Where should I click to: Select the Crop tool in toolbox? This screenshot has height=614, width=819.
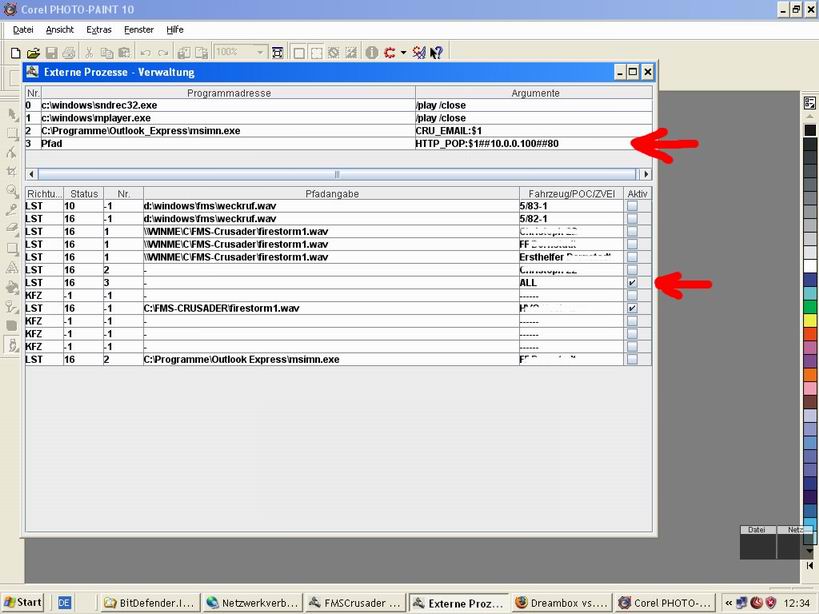12,171
